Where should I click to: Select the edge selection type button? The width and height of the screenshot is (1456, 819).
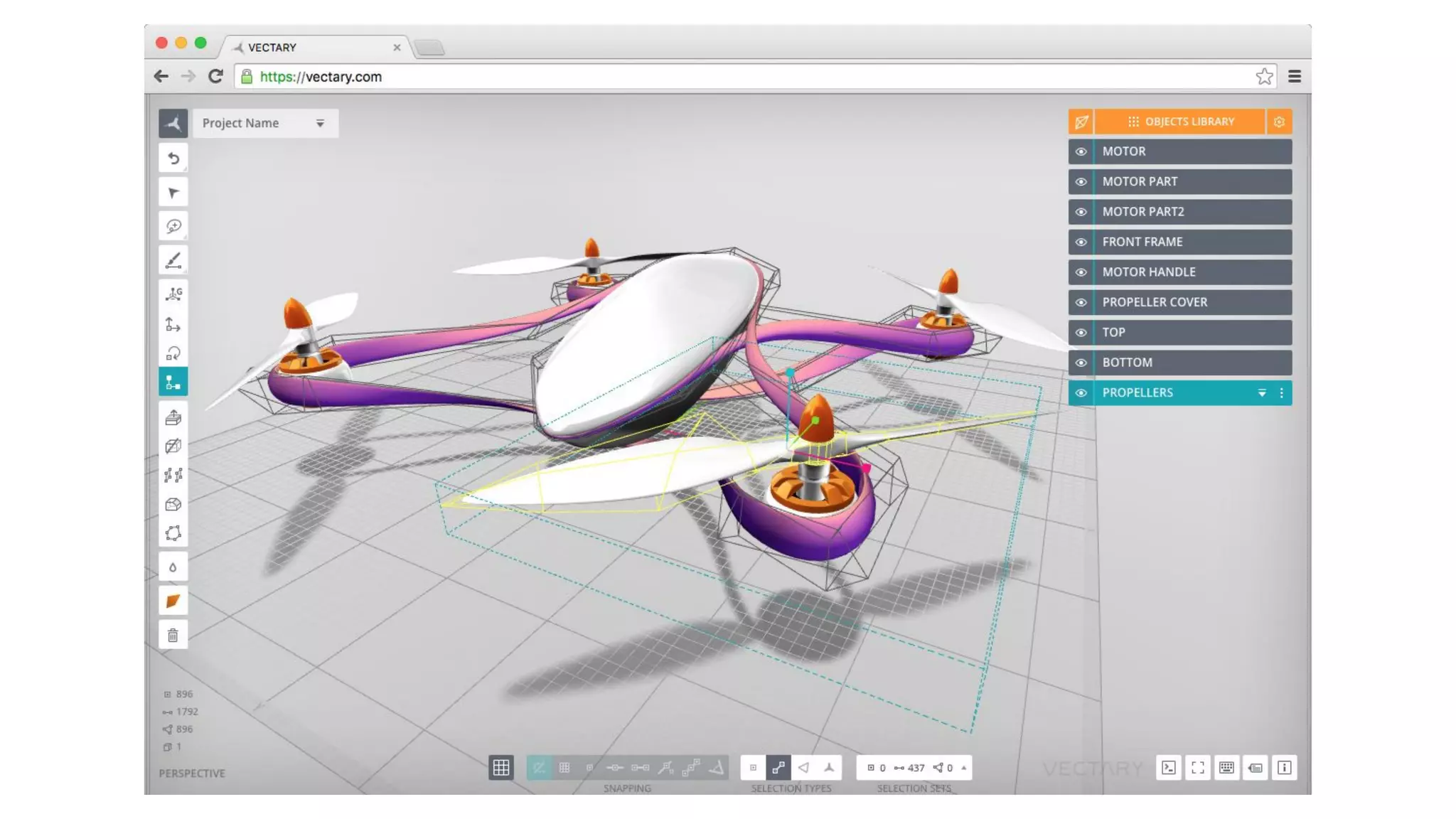point(778,768)
